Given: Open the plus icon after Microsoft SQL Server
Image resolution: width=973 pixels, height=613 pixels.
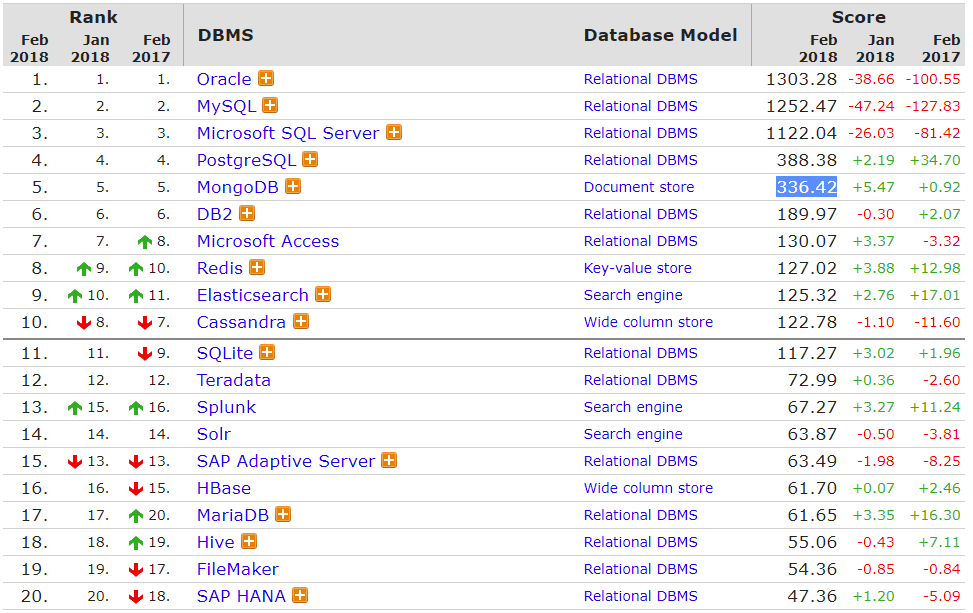Looking at the screenshot, I should [x=394, y=132].
